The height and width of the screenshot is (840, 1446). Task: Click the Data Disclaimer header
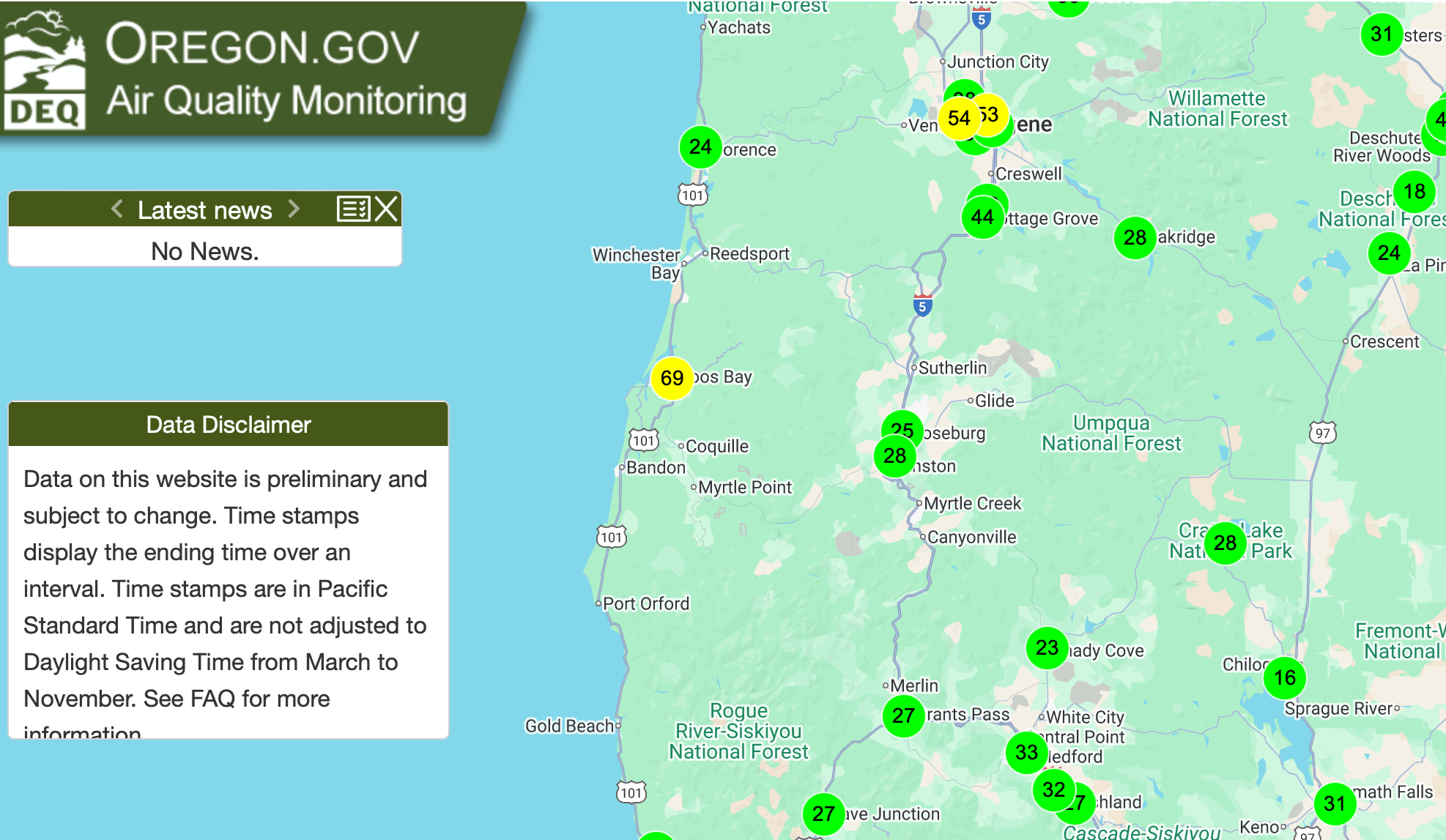[229, 424]
